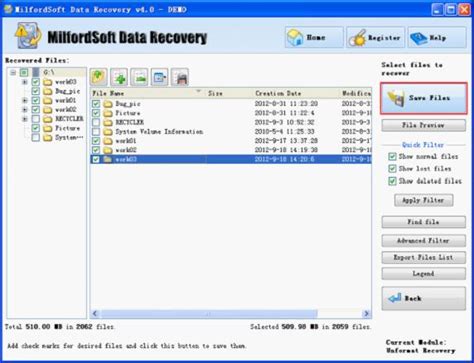Open File Preview
This screenshot has width=474, height=363.
click(424, 125)
